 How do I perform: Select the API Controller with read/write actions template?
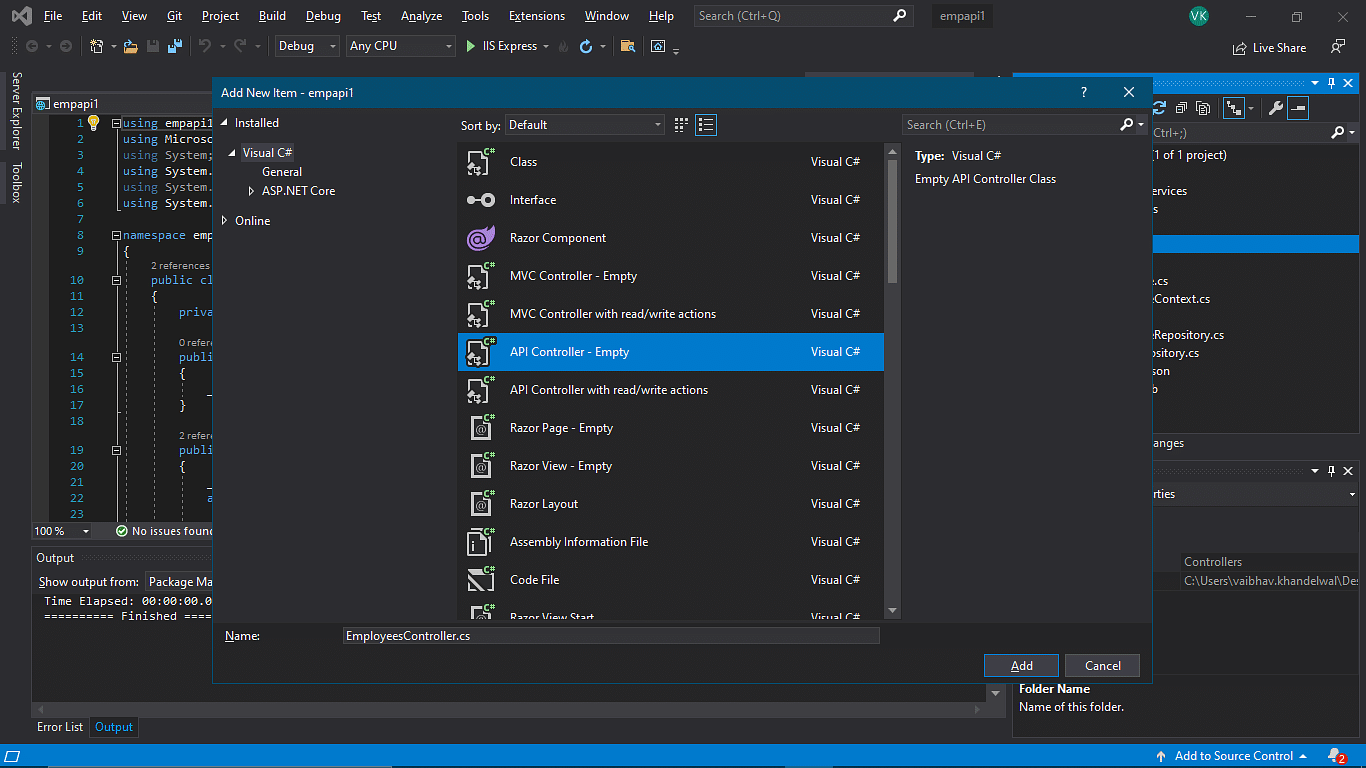click(671, 390)
